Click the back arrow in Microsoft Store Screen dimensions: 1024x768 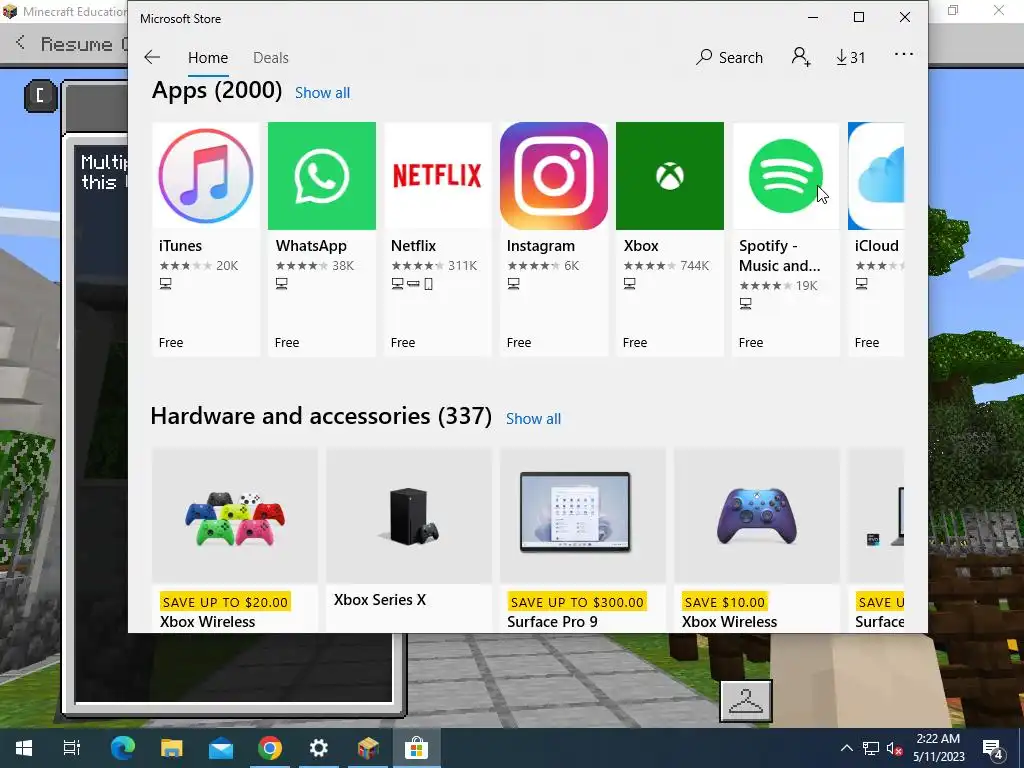[x=152, y=57]
